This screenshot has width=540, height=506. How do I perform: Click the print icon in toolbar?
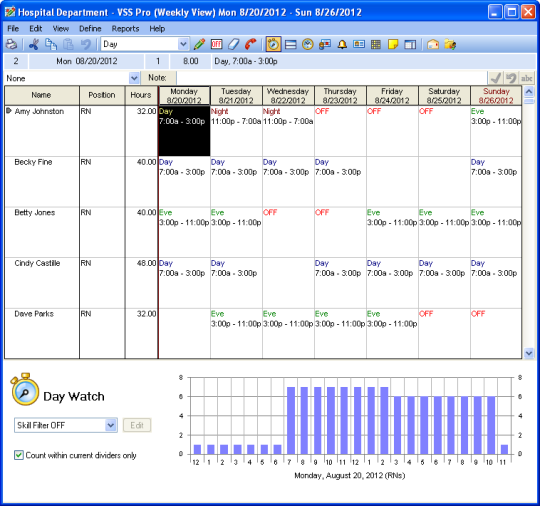pyautogui.click(x=11, y=44)
